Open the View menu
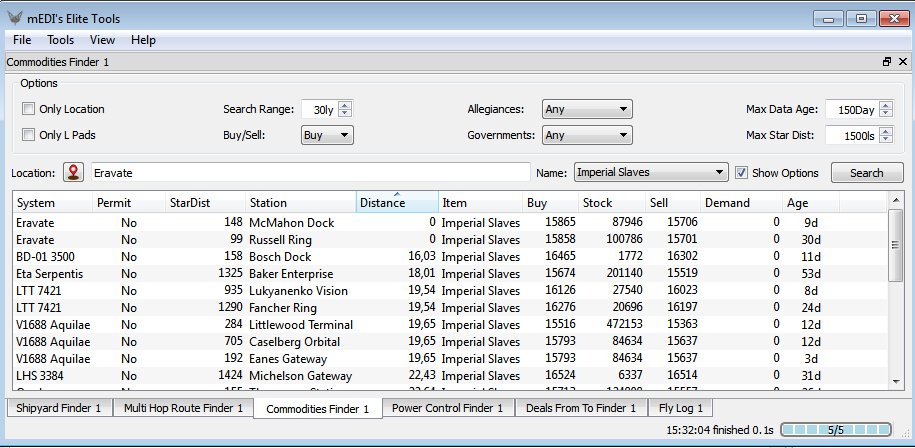The image size is (915, 448). (x=102, y=40)
